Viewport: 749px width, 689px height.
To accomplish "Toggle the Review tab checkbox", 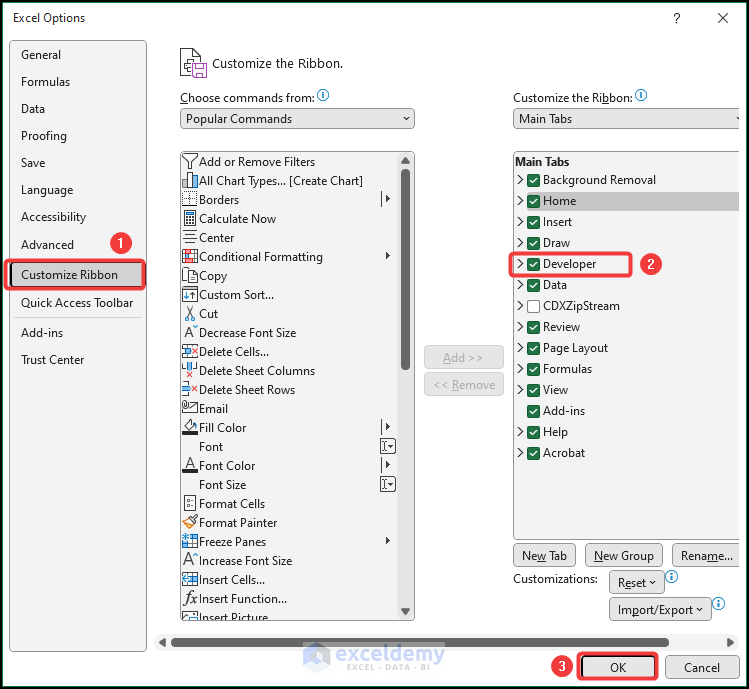I will click(x=534, y=327).
